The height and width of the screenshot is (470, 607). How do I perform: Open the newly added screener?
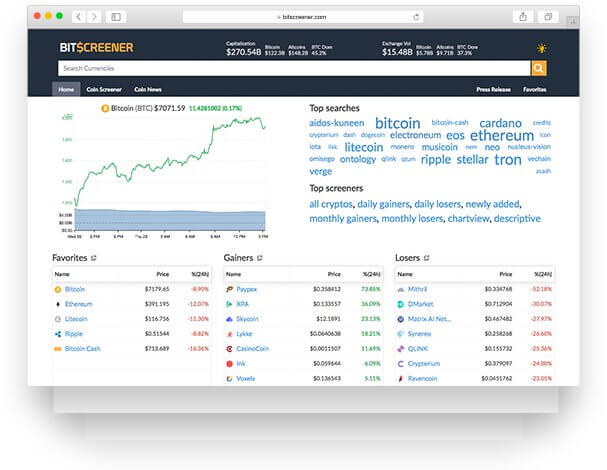[x=492, y=204]
